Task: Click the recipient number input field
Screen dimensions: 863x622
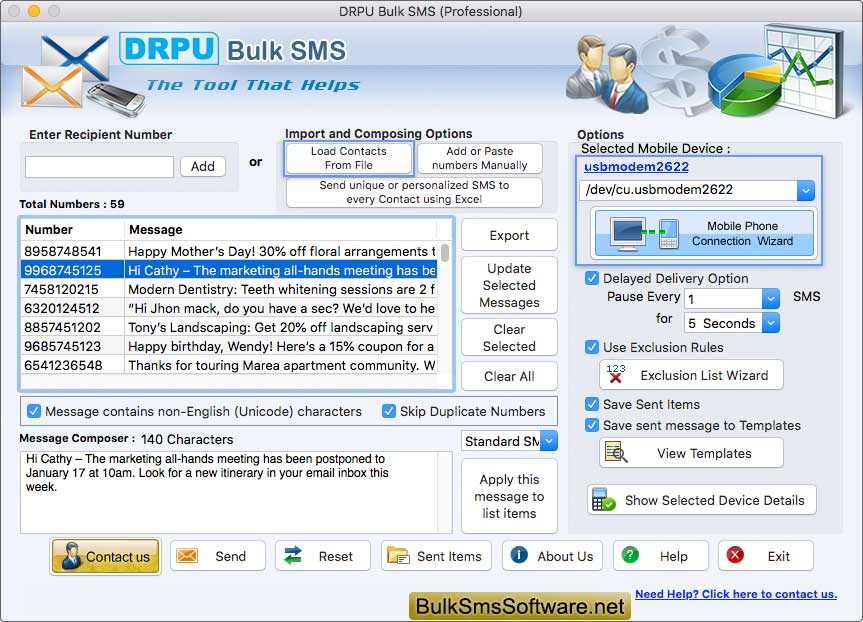Action: pos(99,166)
